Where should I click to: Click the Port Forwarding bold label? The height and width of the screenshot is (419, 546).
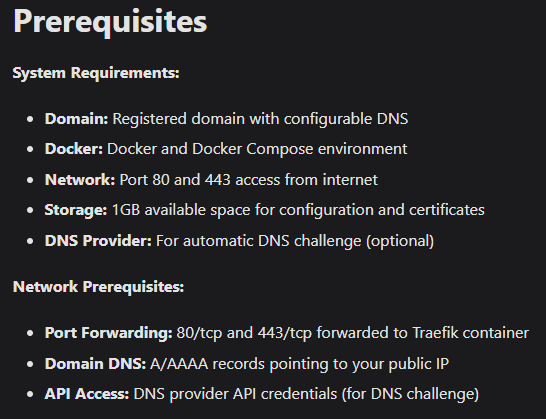click(109, 333)
